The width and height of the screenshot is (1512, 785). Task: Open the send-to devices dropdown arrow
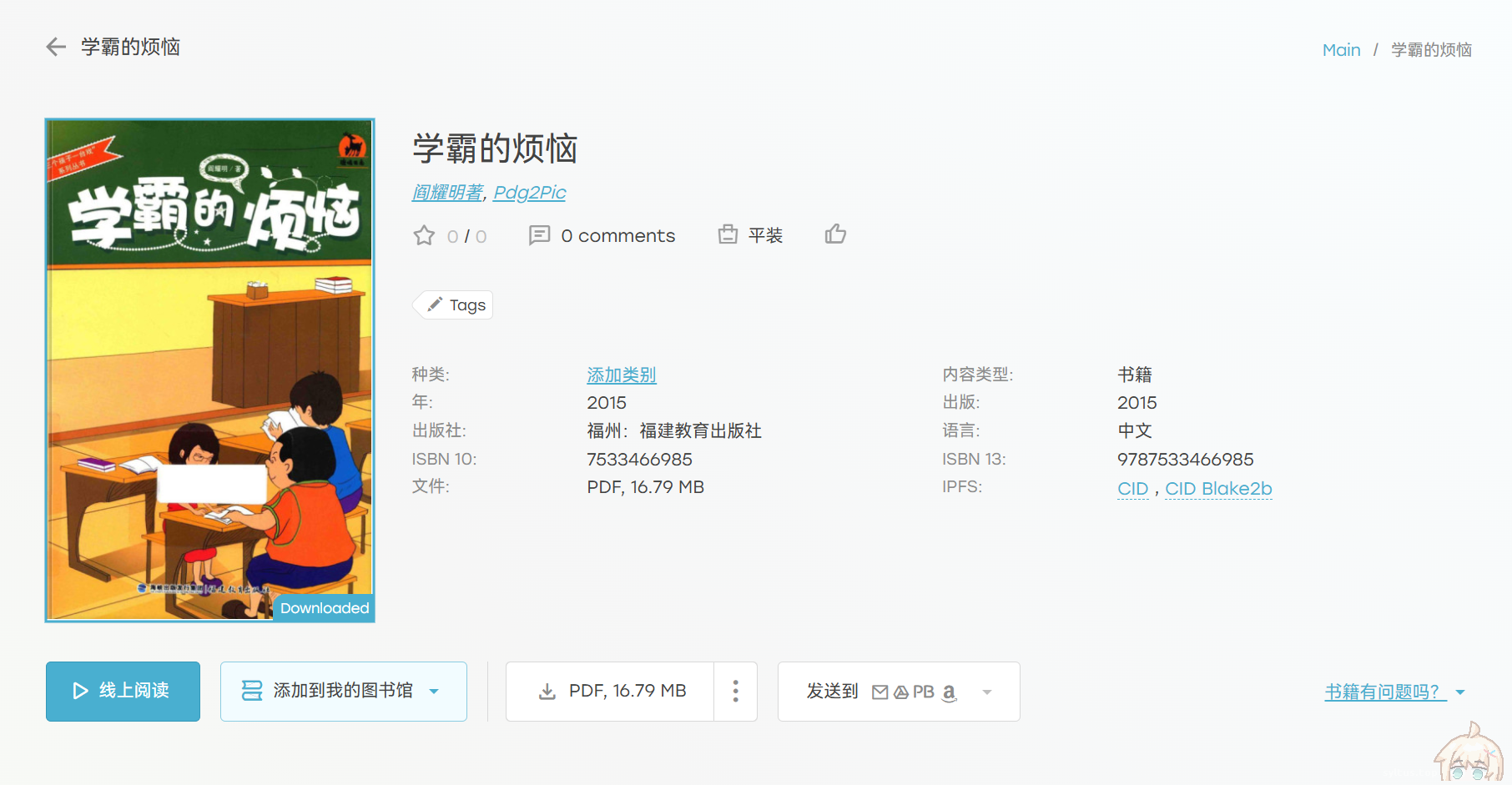click(986, 692)
